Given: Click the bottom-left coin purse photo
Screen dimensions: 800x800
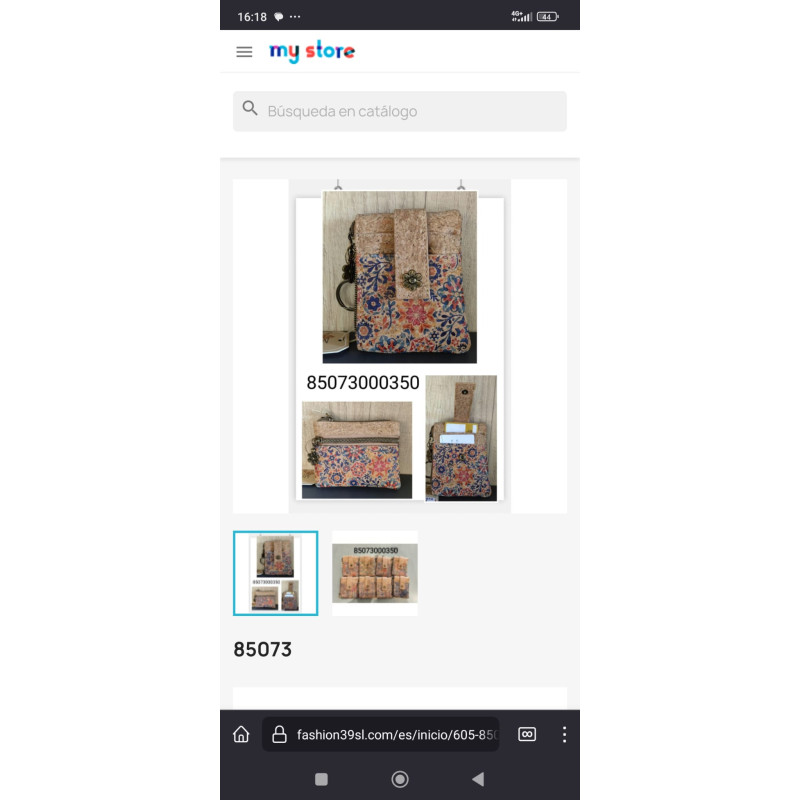Looking at the screenshot, I should pos(357,450).
